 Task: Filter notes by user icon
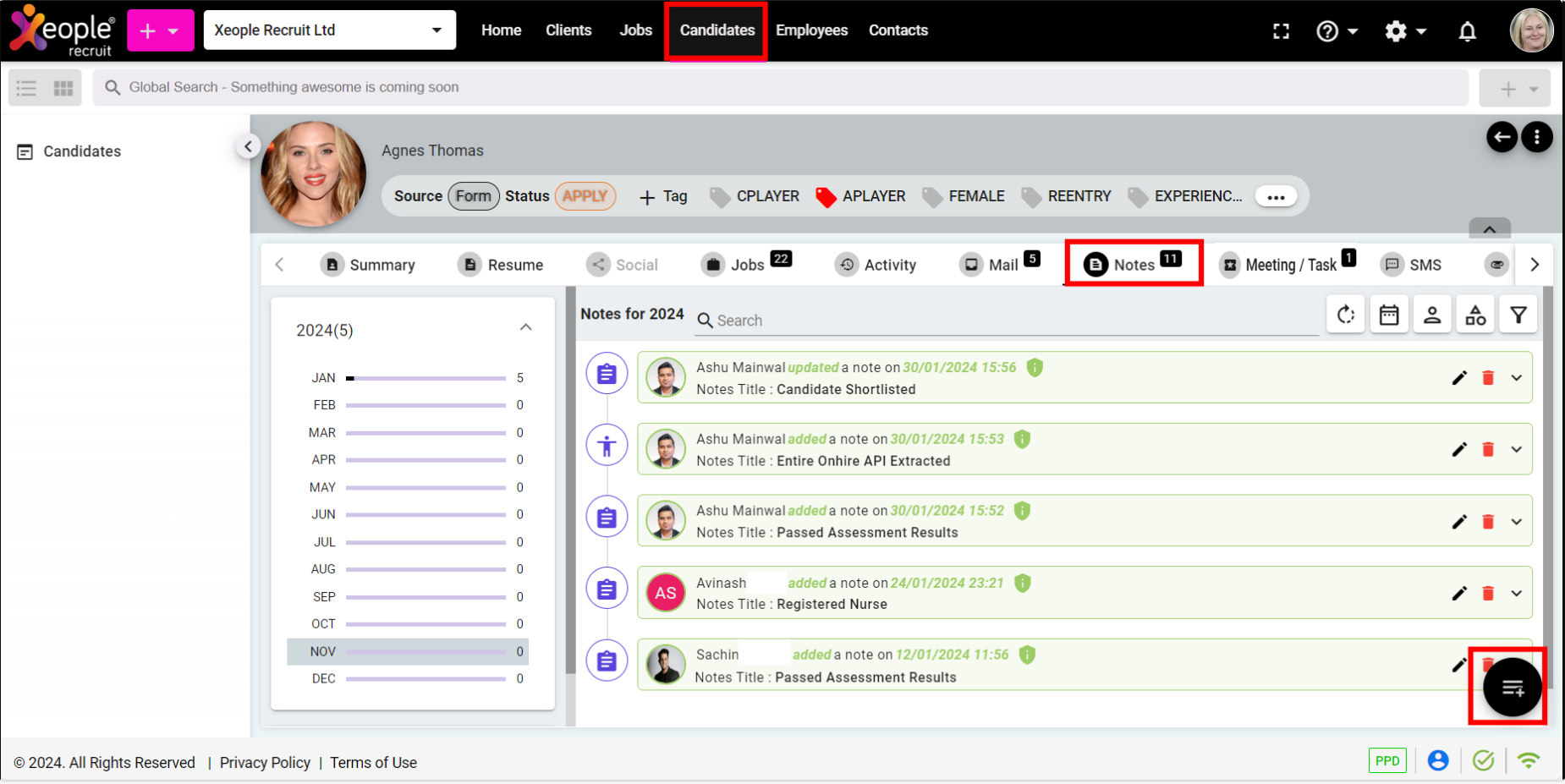pyautogui.click(x=1432, y=315)
